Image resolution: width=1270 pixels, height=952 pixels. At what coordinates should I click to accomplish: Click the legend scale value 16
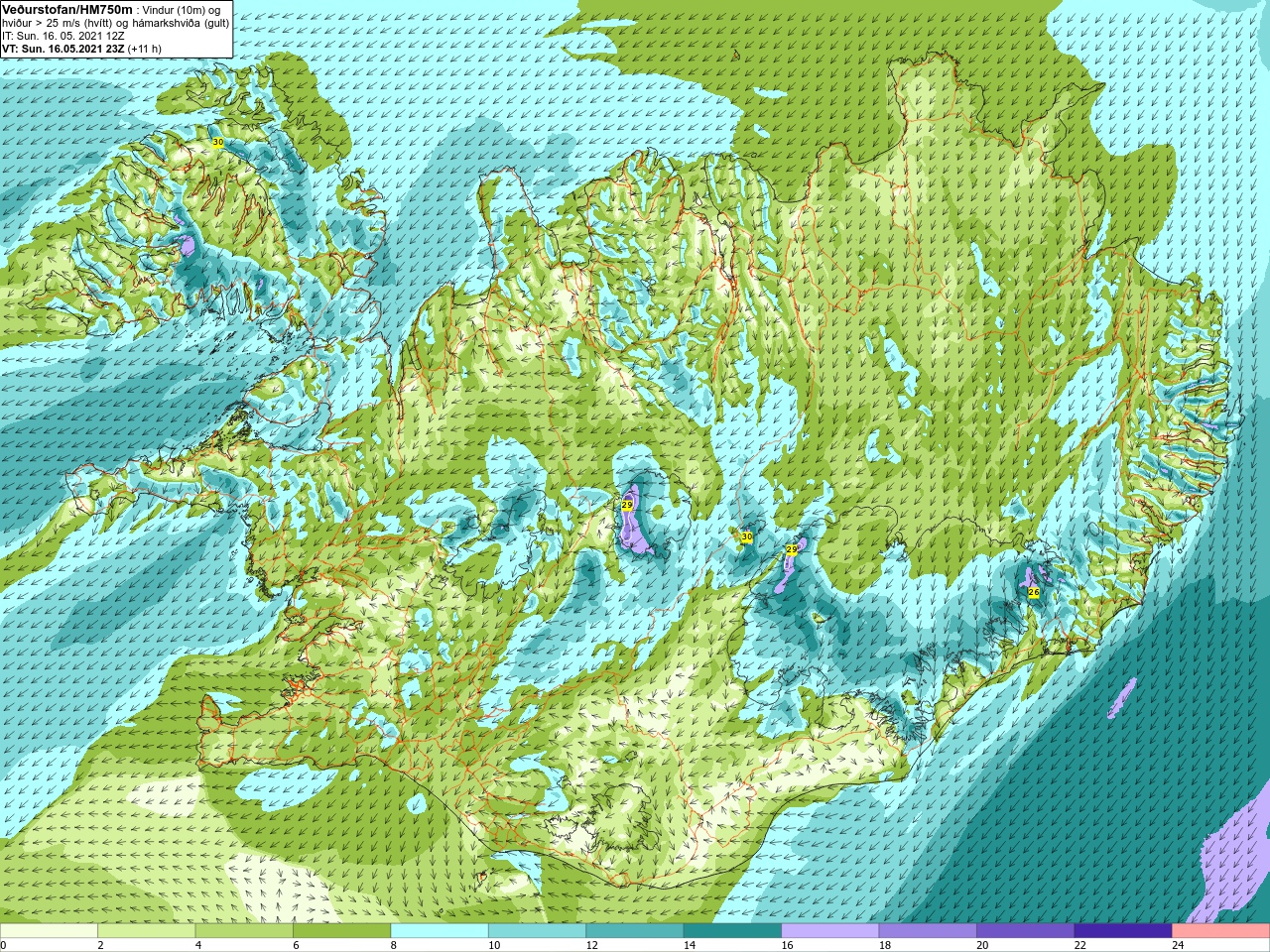pyautogui.click(x=787, y=946)
